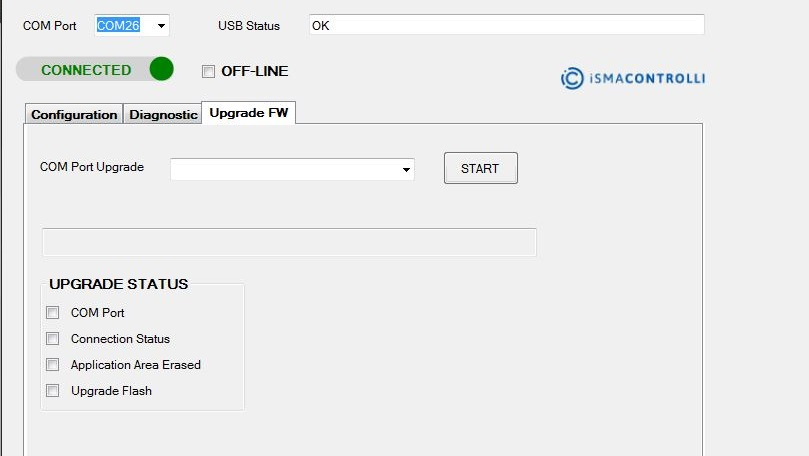The height and width of the screenshot is (456, 809).
Task: Click the green connection indicator circle
Action: (x=161, y=69)
